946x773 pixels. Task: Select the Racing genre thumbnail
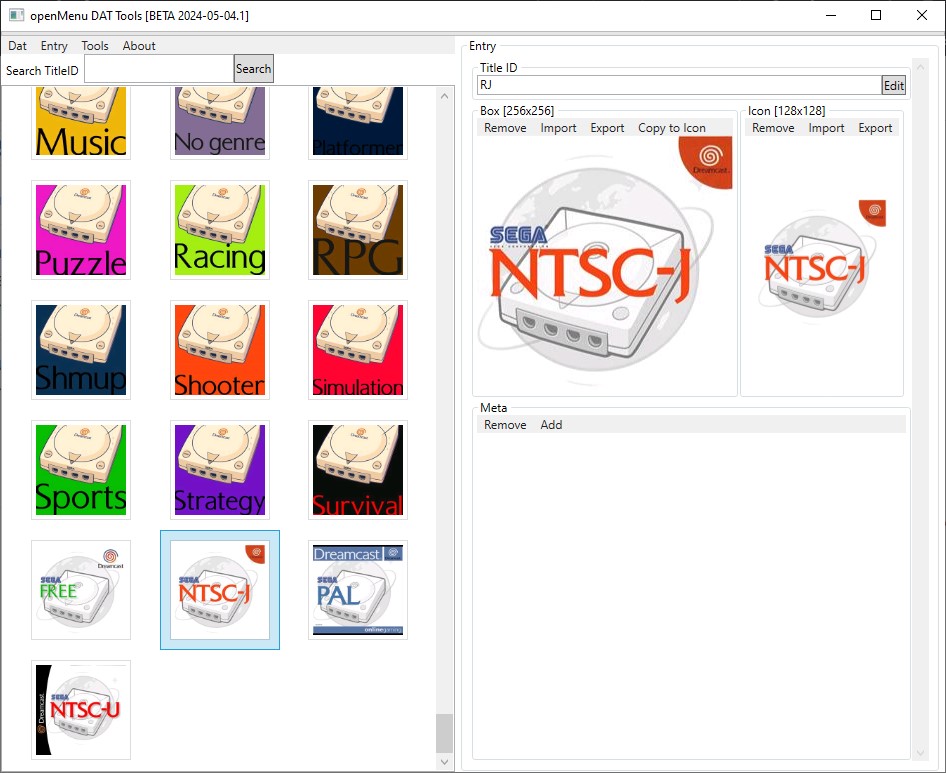(220, 230)
